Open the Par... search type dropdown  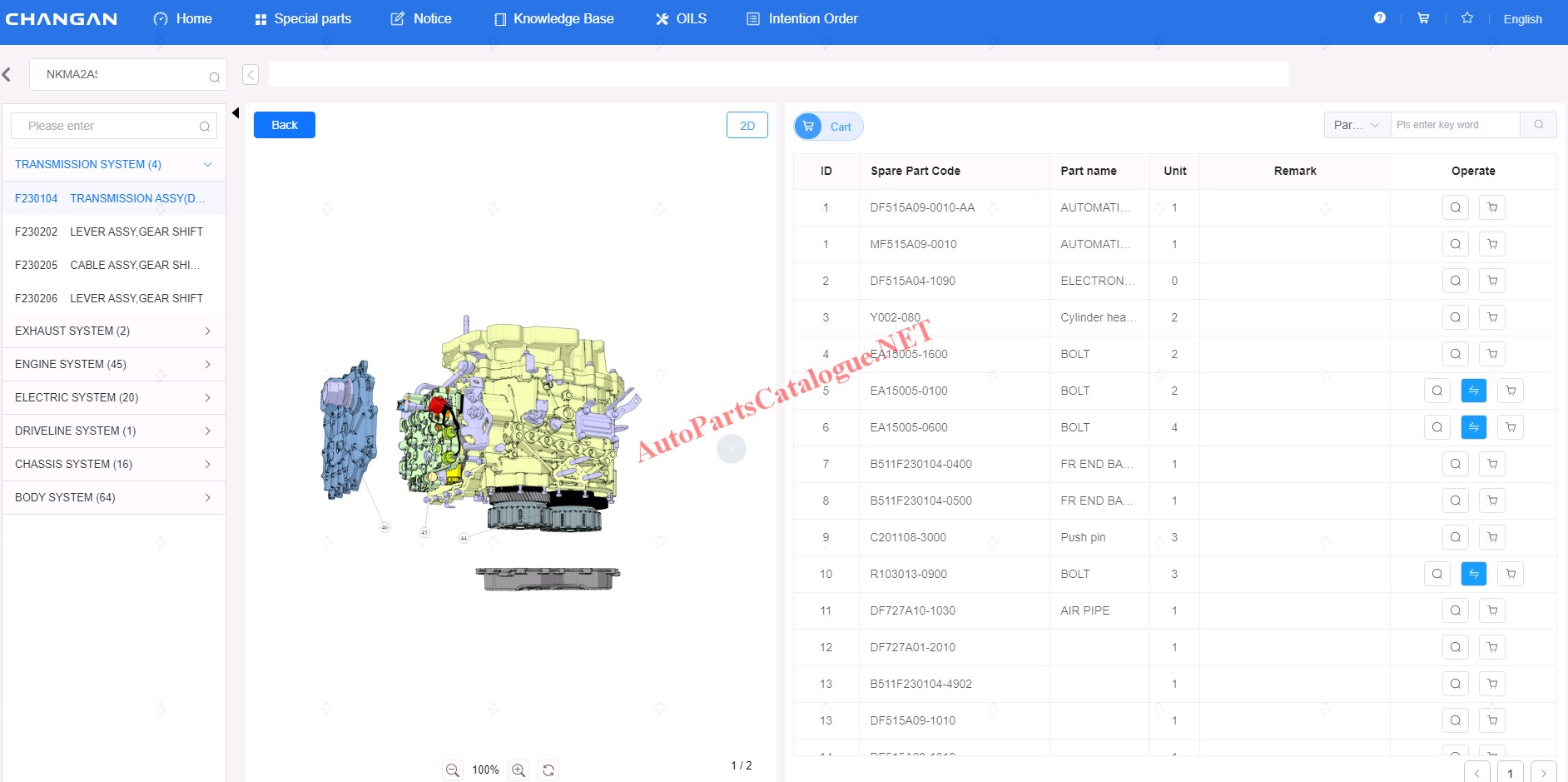[1357, 125]
